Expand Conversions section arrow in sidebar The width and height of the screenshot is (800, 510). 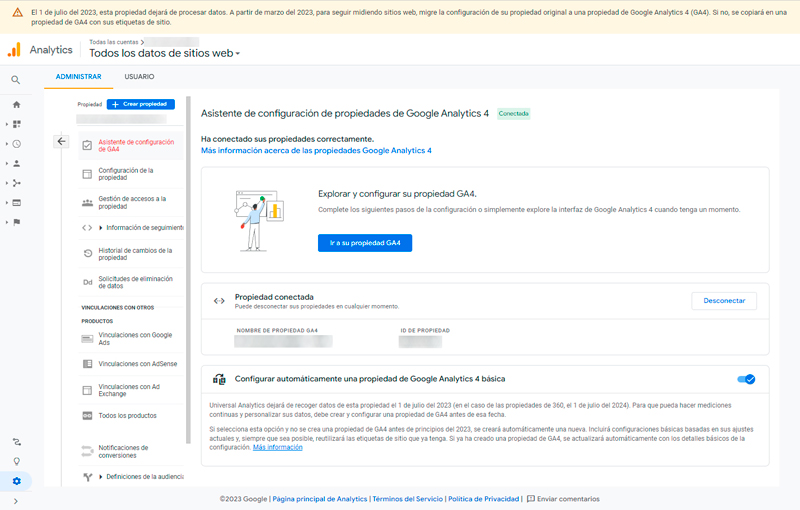7,222
